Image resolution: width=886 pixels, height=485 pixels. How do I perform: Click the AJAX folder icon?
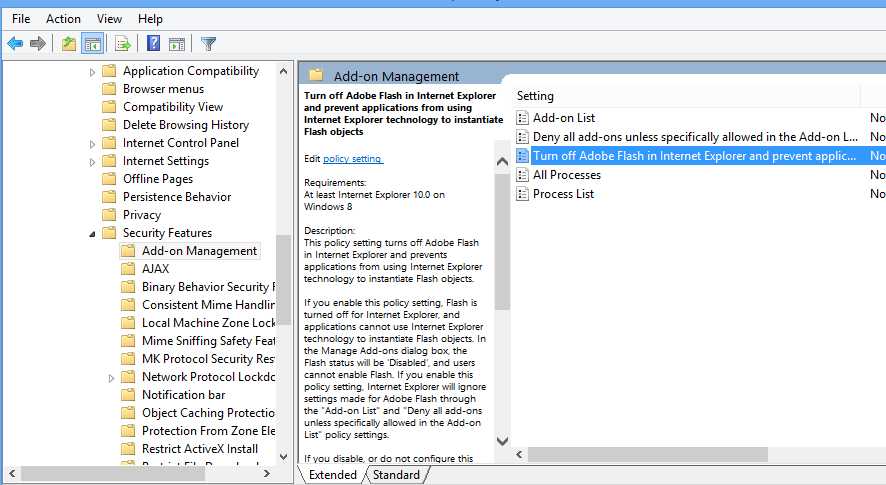click(128, 269)
